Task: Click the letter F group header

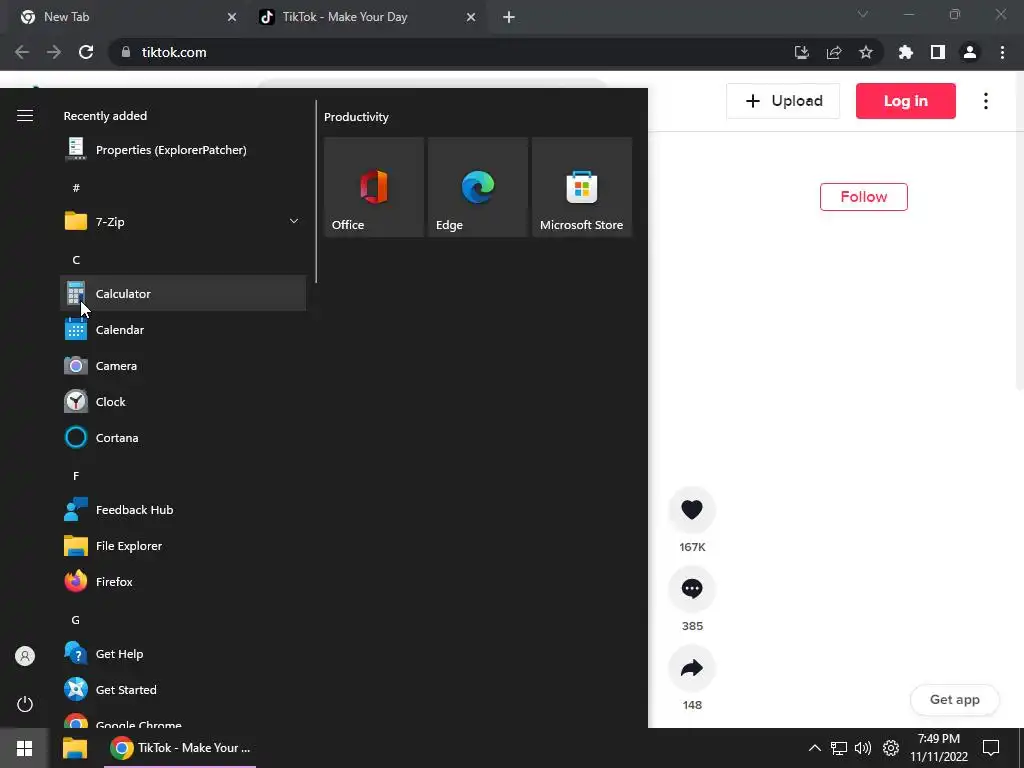Action: click(76, 476)
